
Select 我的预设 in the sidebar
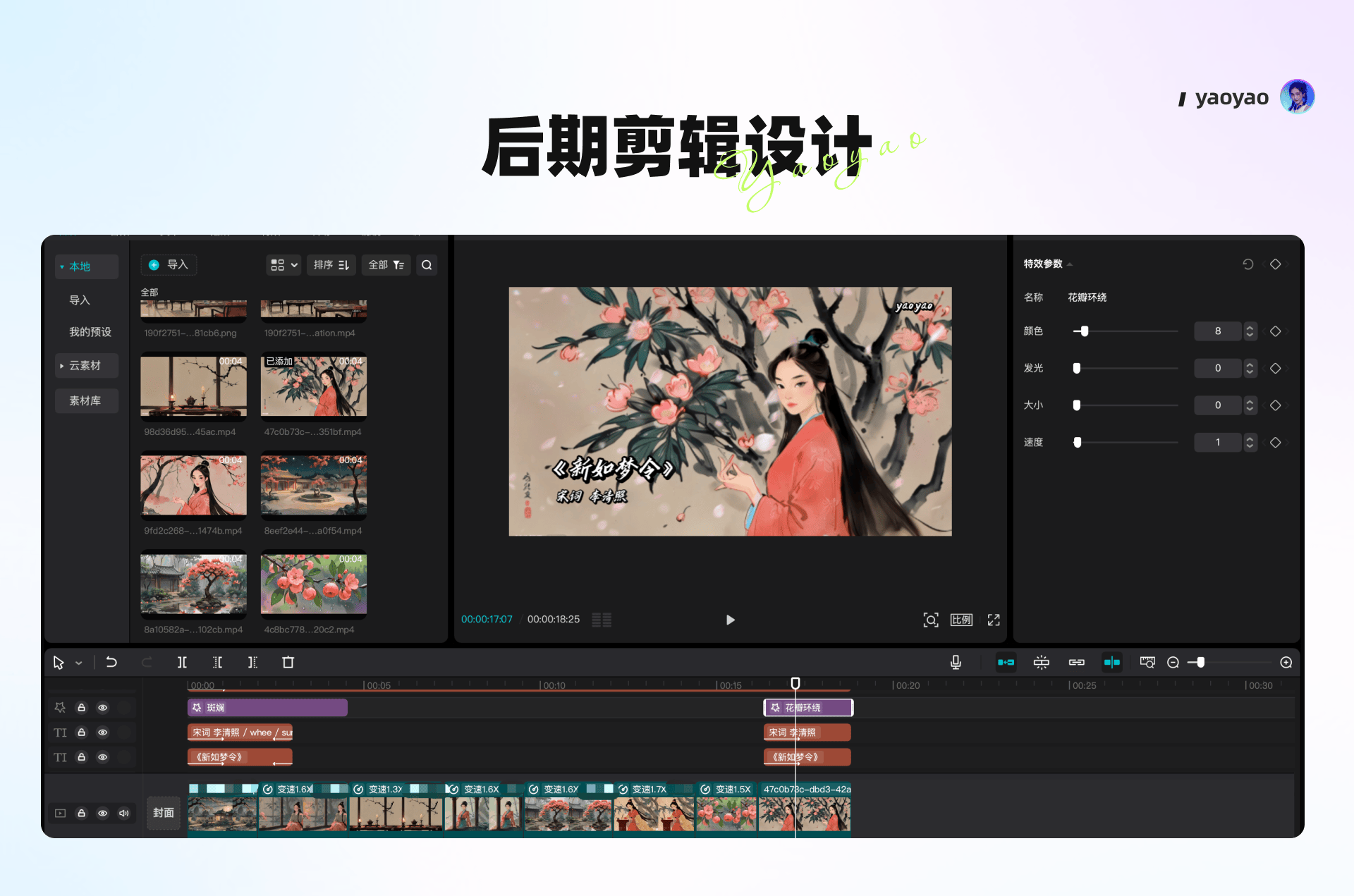coord(90,332)
